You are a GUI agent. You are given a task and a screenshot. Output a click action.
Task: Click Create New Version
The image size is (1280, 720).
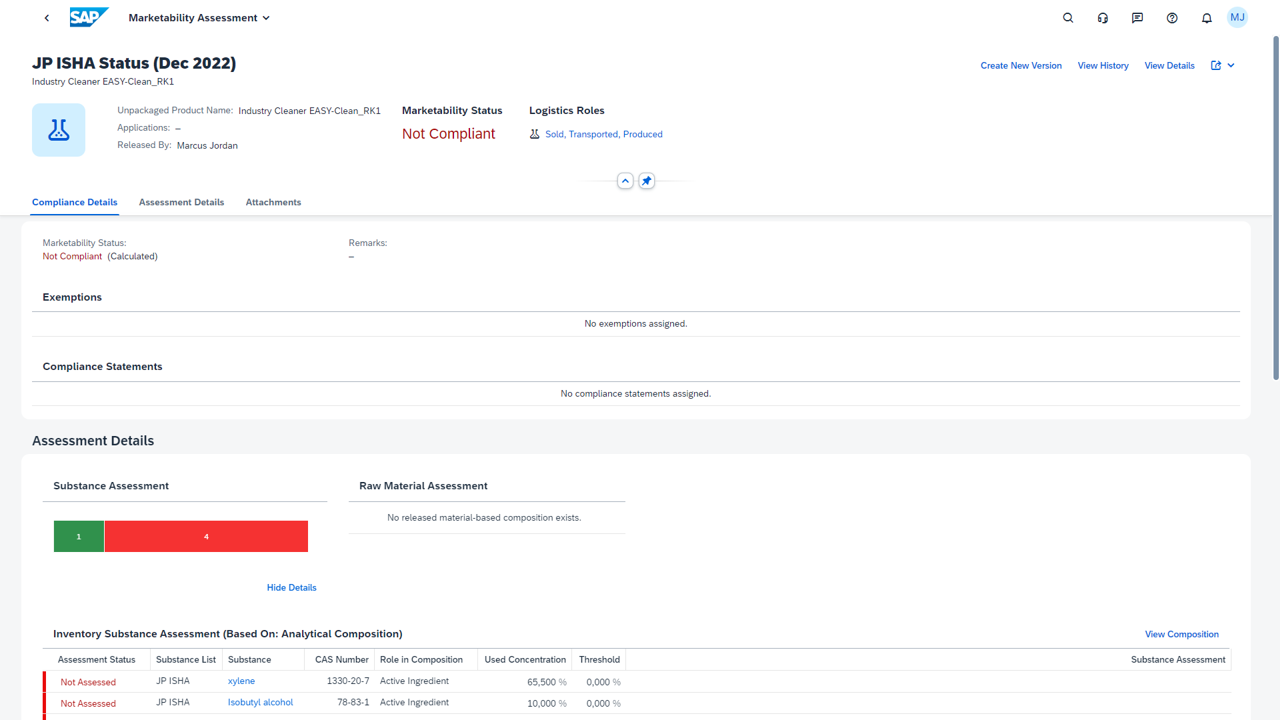1021,65
